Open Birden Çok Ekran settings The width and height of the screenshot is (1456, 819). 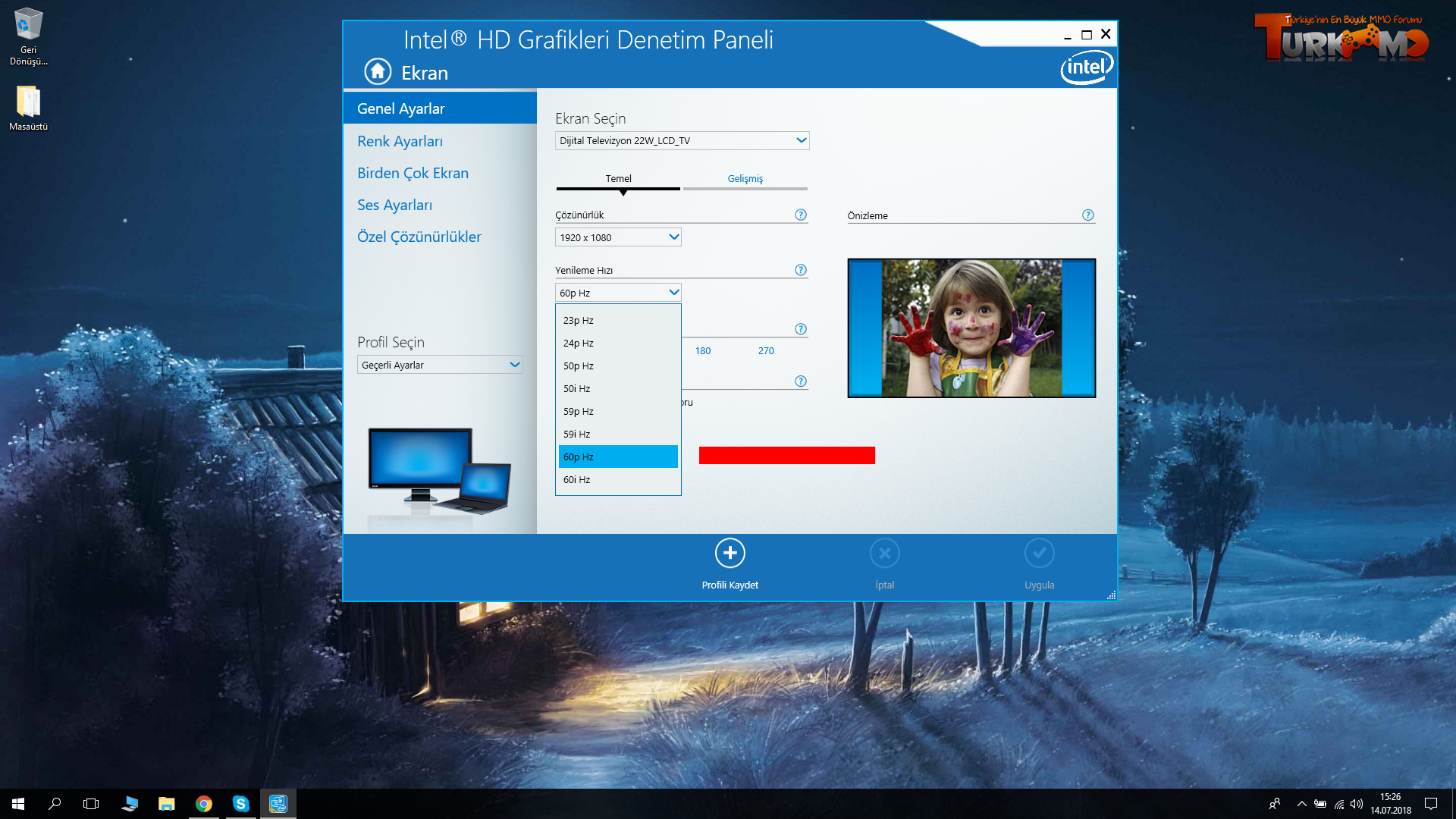pos(413,173)
